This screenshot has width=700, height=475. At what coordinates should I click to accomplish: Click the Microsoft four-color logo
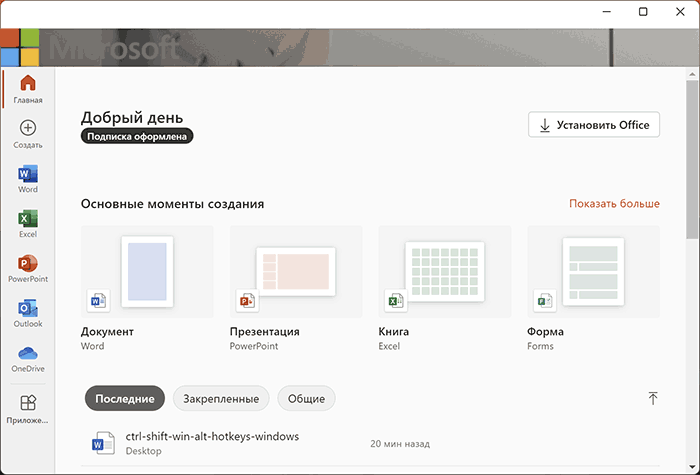point(20,47)
